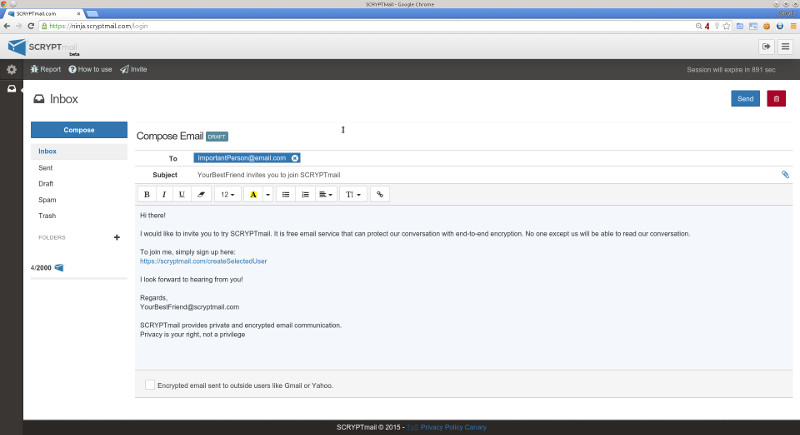Open the ToS link in the footer

(x=412, y=427)
